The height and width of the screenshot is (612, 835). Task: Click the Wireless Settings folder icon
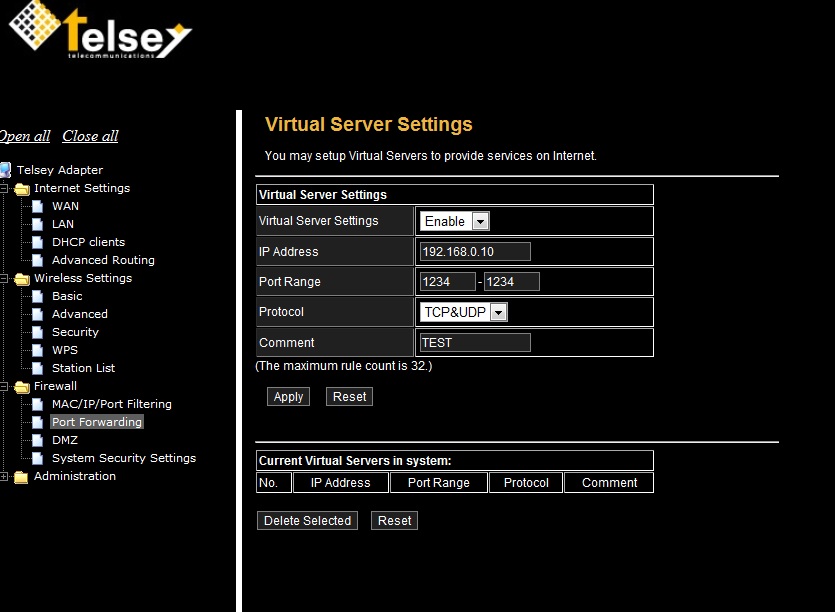click(x=21, y=278)
